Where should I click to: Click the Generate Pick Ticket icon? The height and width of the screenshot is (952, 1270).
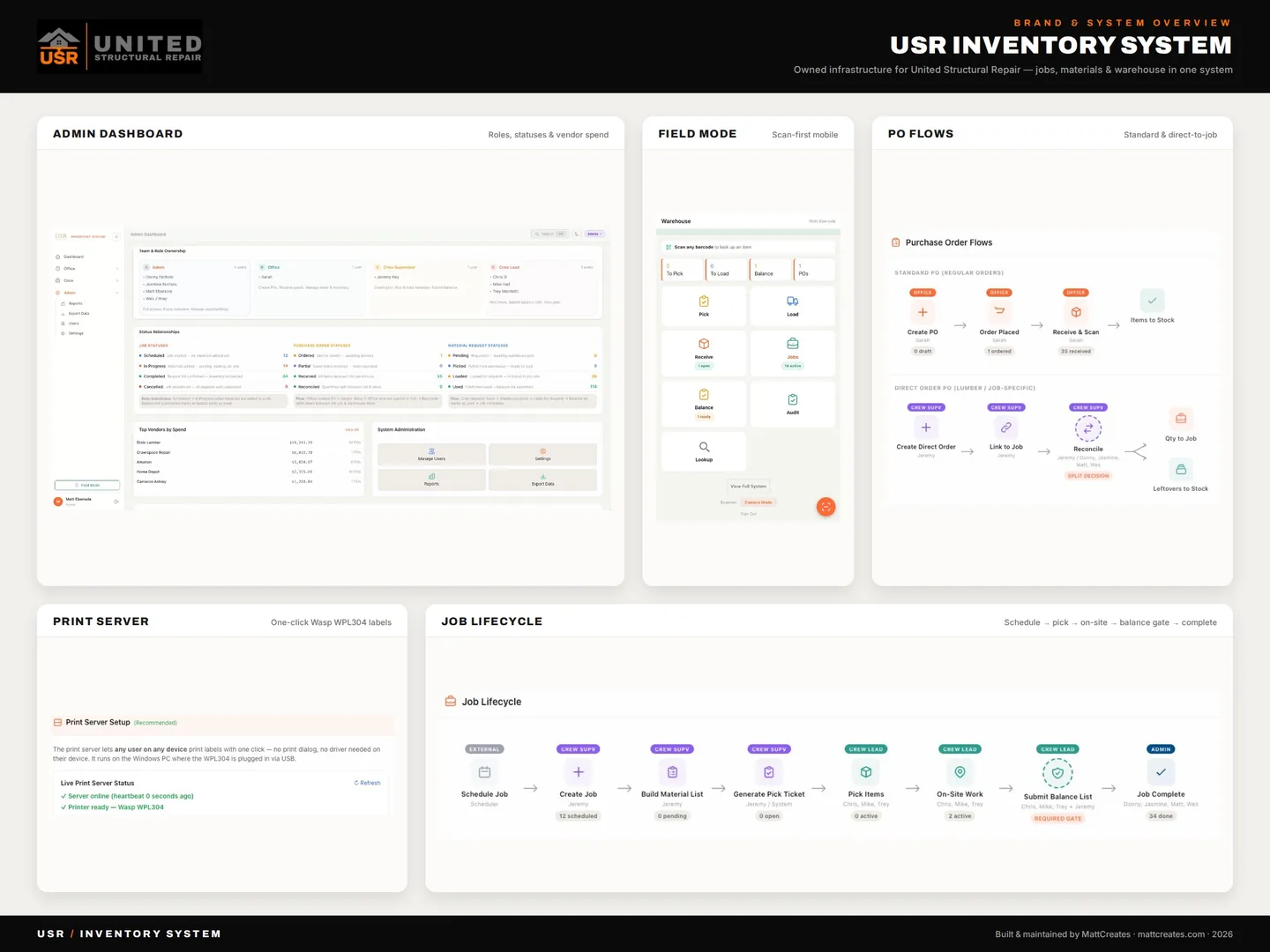tap(769, 772)
